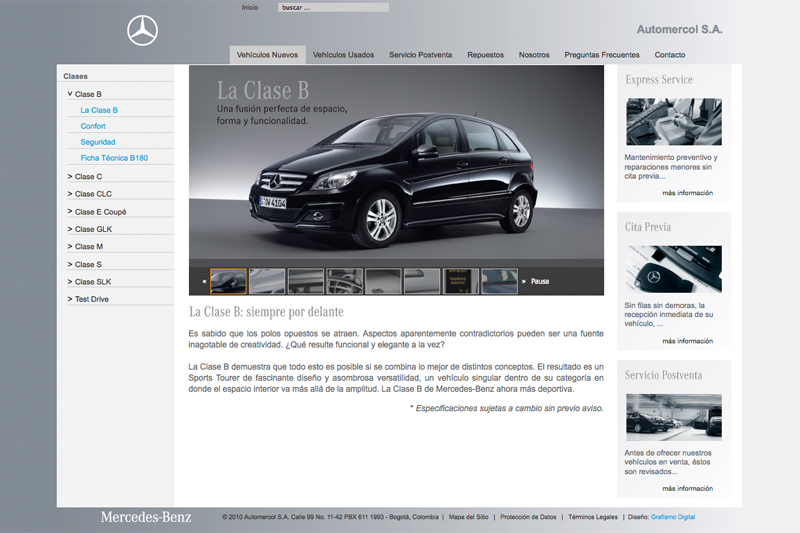Click the Clases sidebar heading
Screen dimensions: 800x533
(x=76, y=76)
